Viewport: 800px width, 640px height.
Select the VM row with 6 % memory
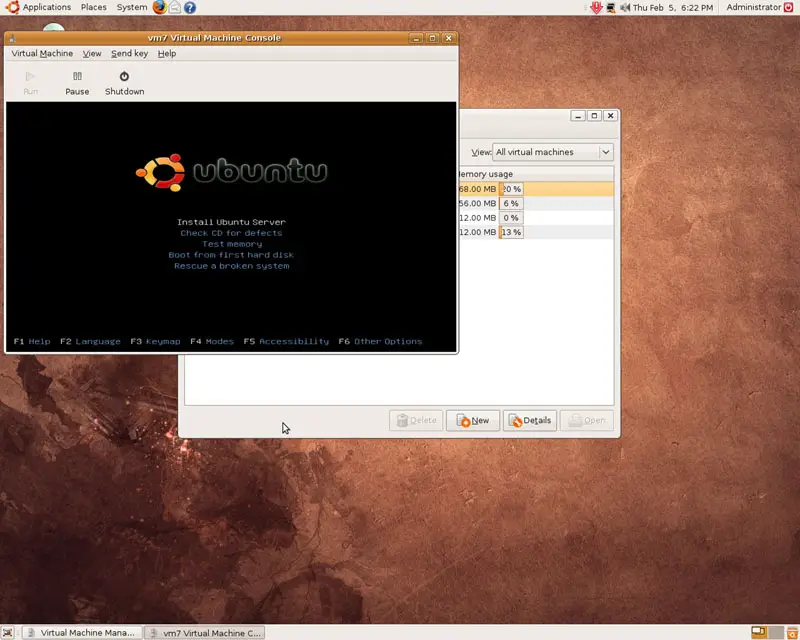(x=536, y=203)
